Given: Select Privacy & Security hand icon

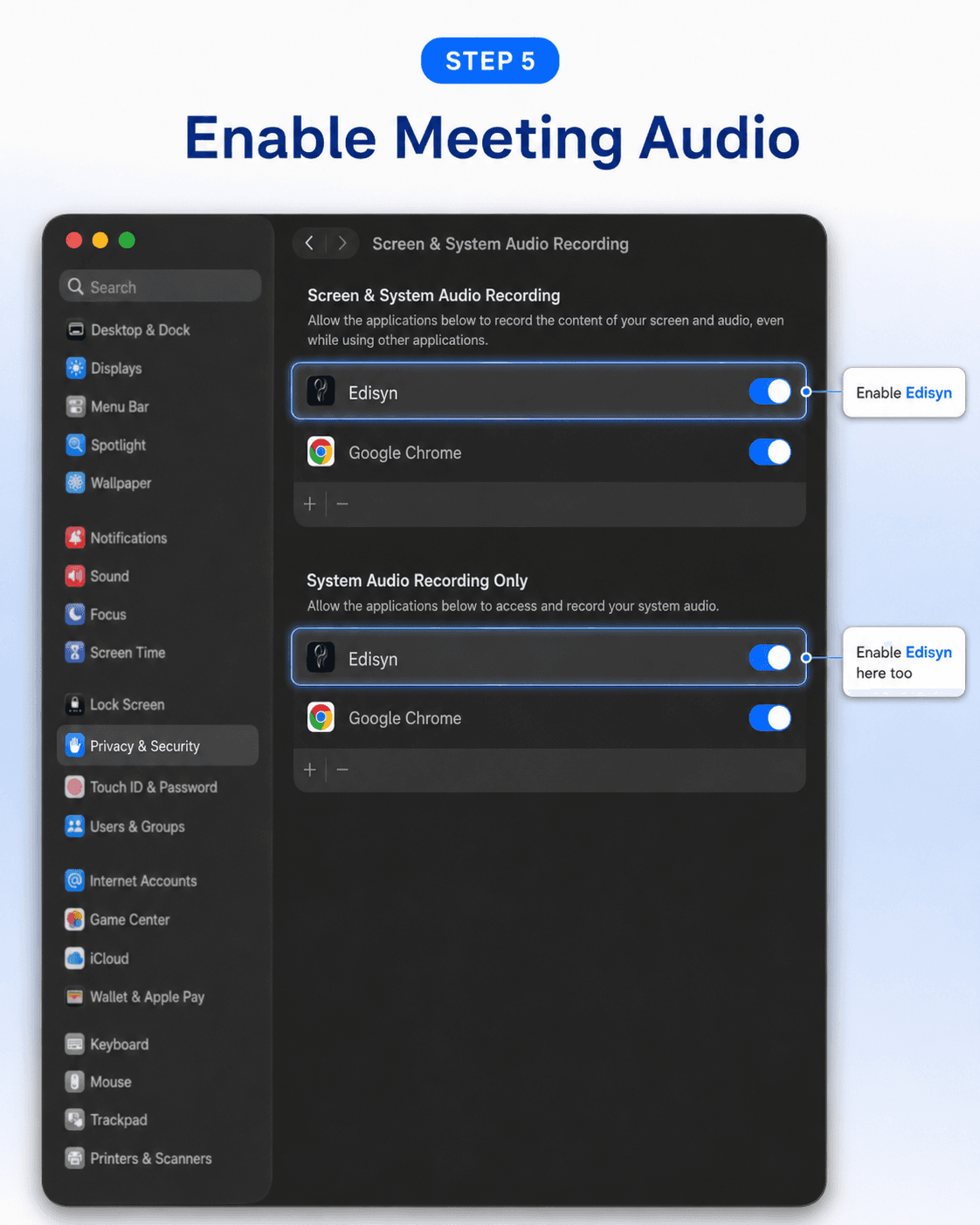Looking at the screenshot, I should coord(75,745).
